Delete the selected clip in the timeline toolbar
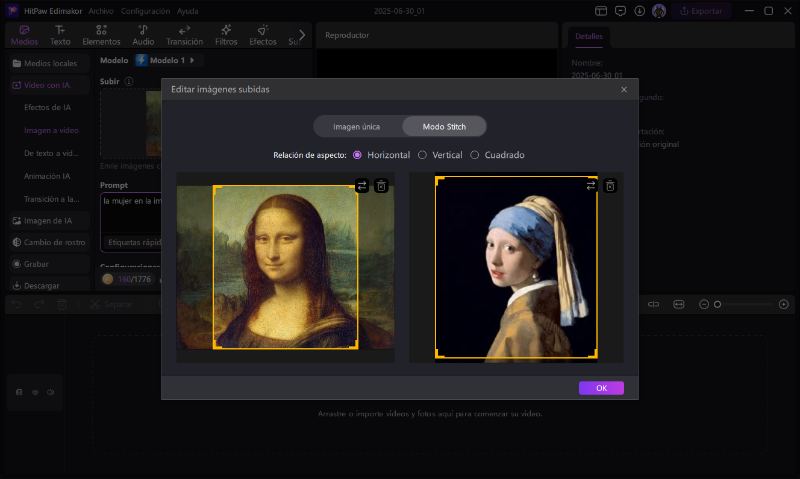 click(62, 305)
